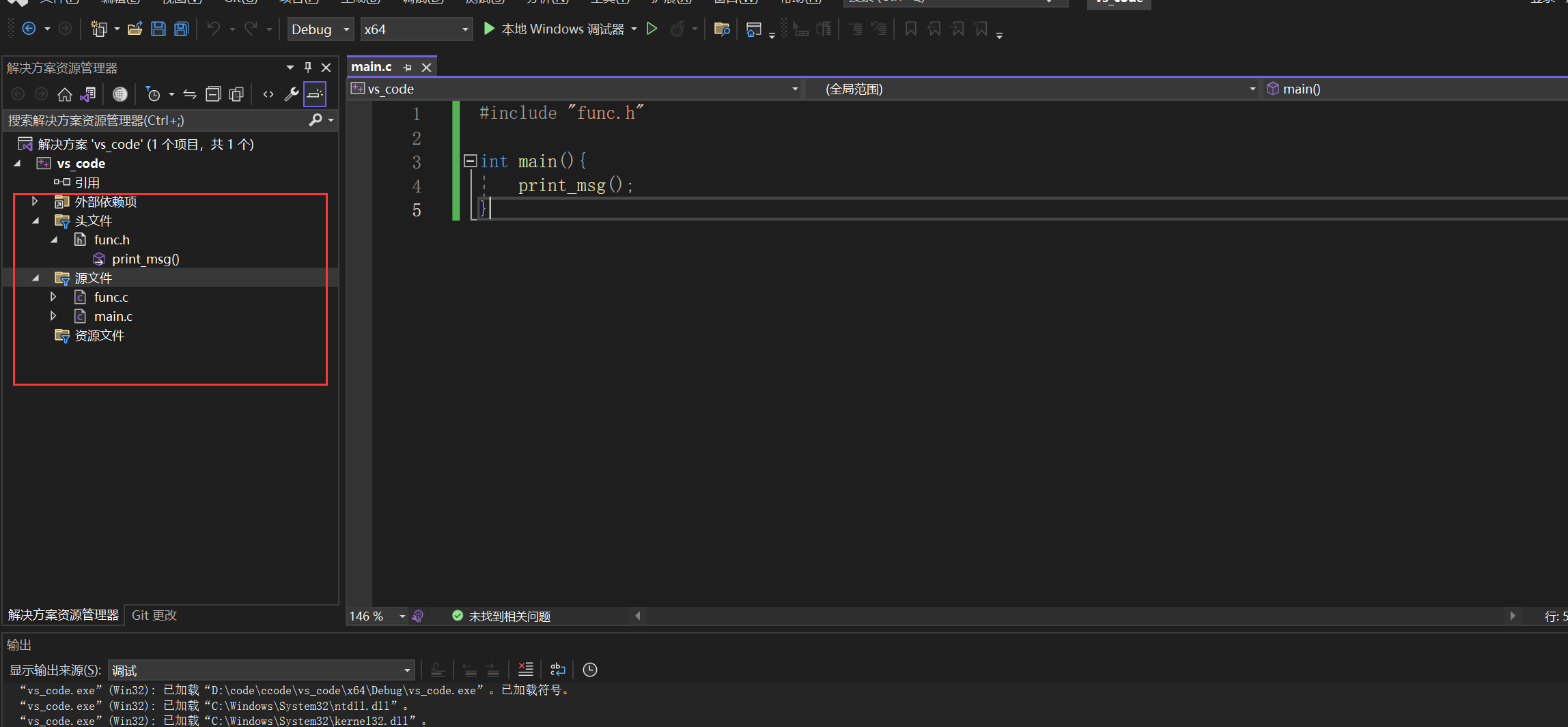Collapse the vs_code project node
The image size is (1568, 727).
[17, 163]
